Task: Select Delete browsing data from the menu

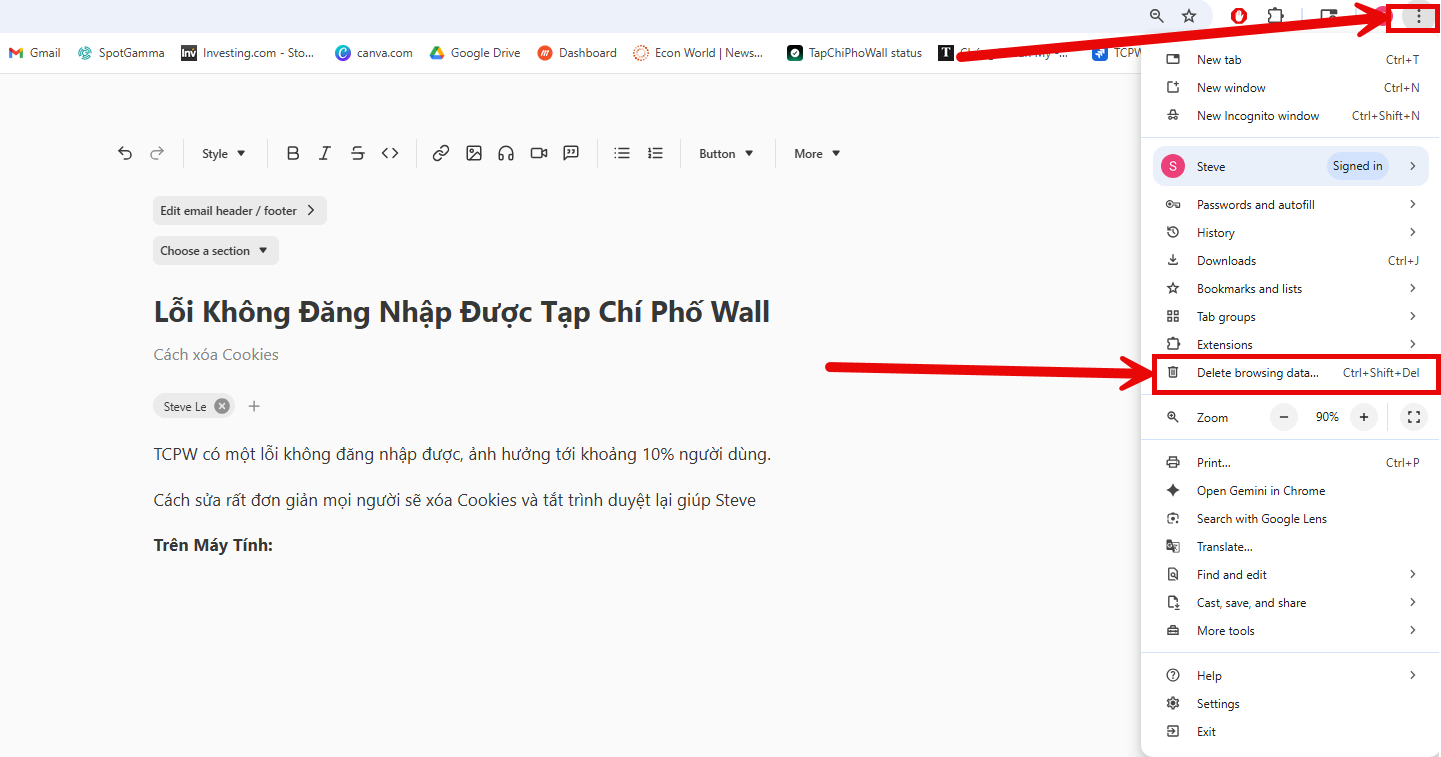Action: tap(1257, 373)
